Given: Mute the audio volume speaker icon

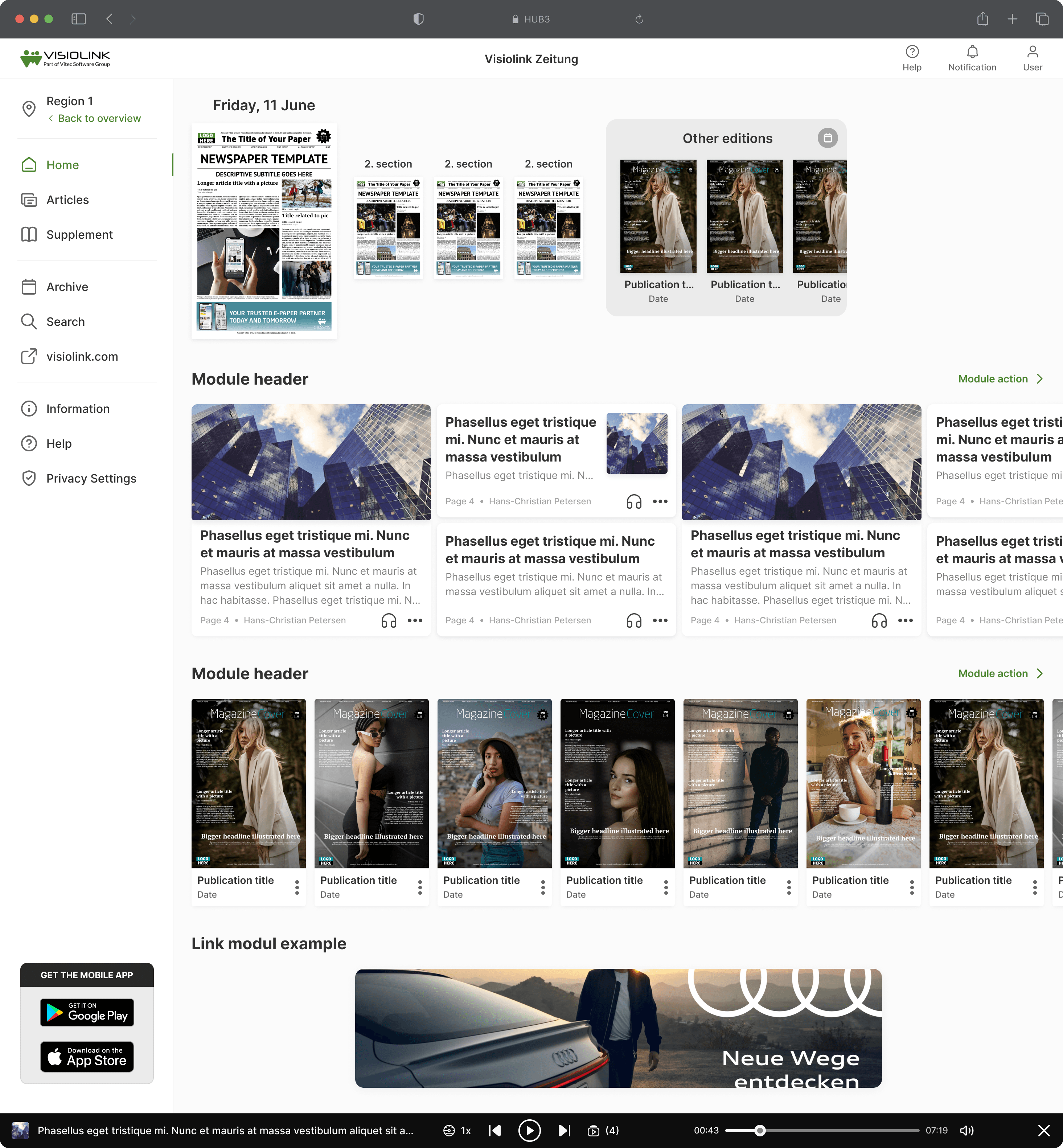Looking at the screenshot, I should [966, 1131].
